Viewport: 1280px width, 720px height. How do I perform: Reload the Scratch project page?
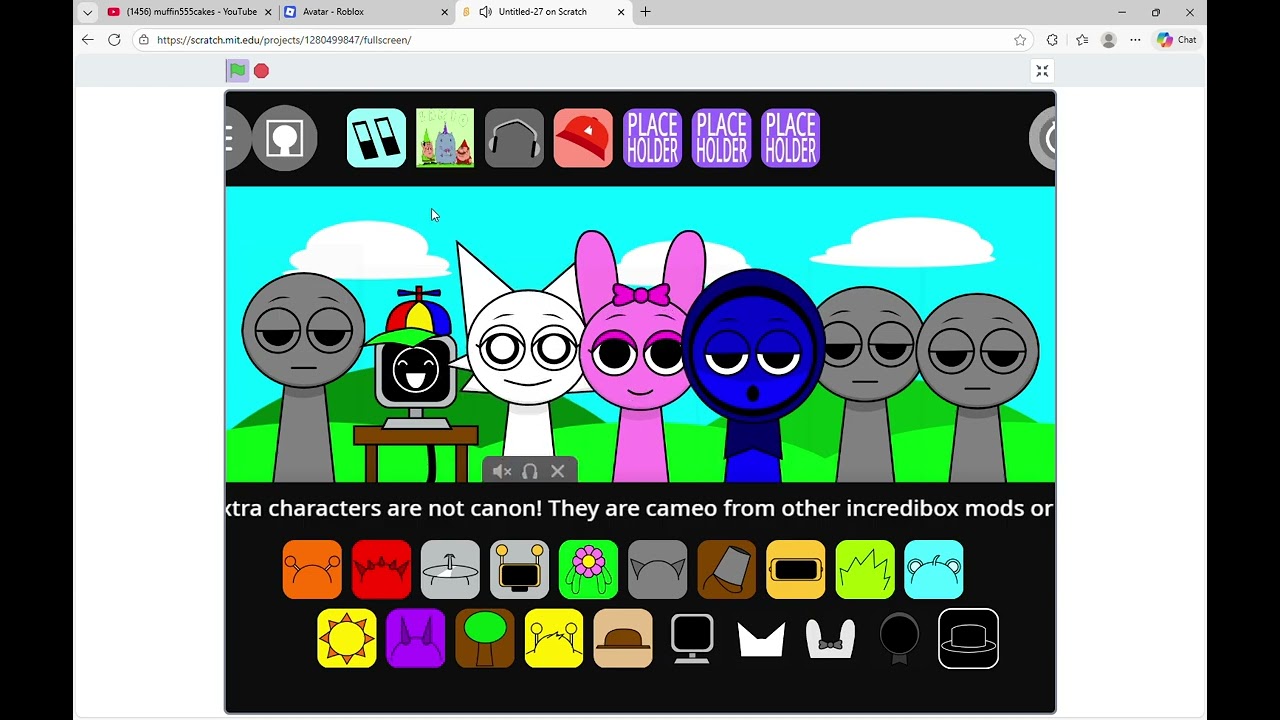pos(114,40)
